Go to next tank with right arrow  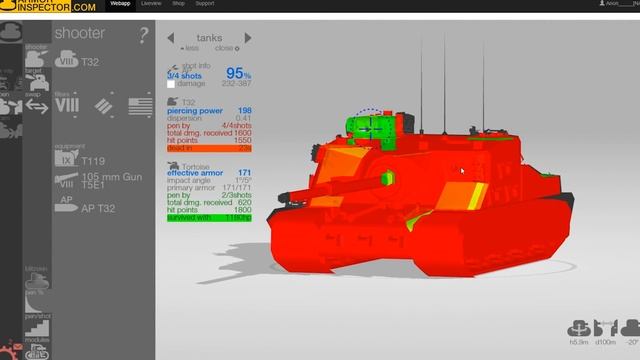(248, 38)
